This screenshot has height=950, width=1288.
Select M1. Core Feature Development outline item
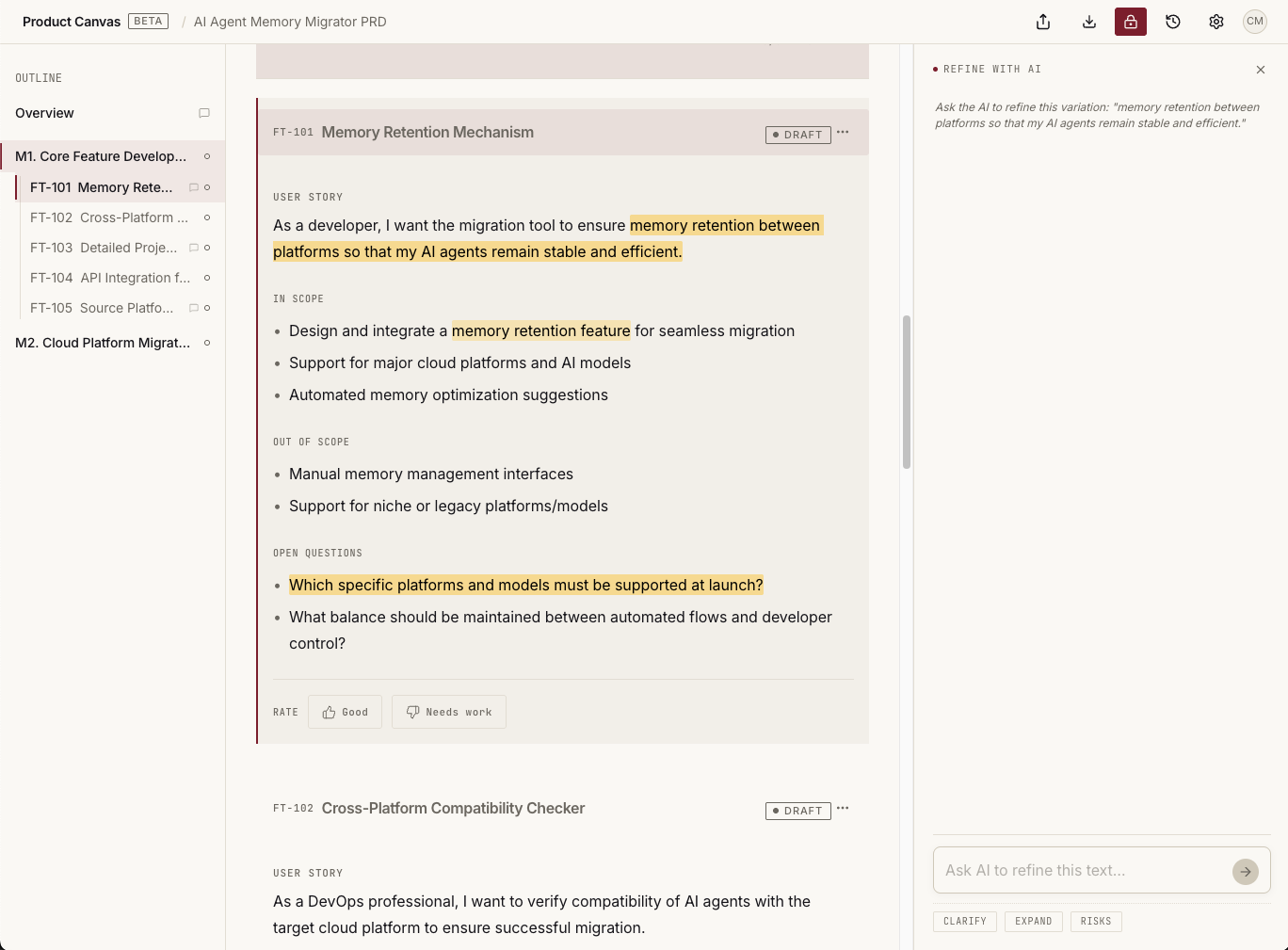(x=112, y=156)
